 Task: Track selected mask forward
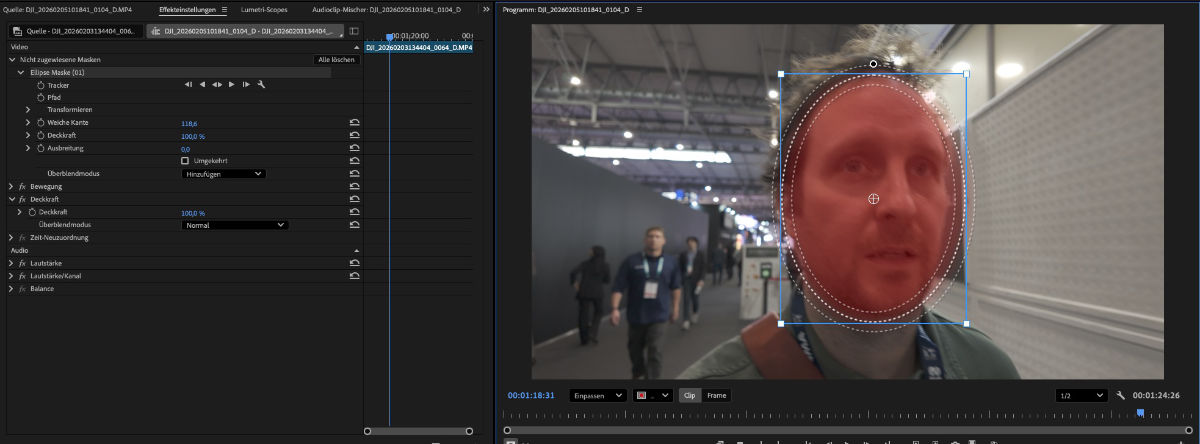click(x=232, y=85)
